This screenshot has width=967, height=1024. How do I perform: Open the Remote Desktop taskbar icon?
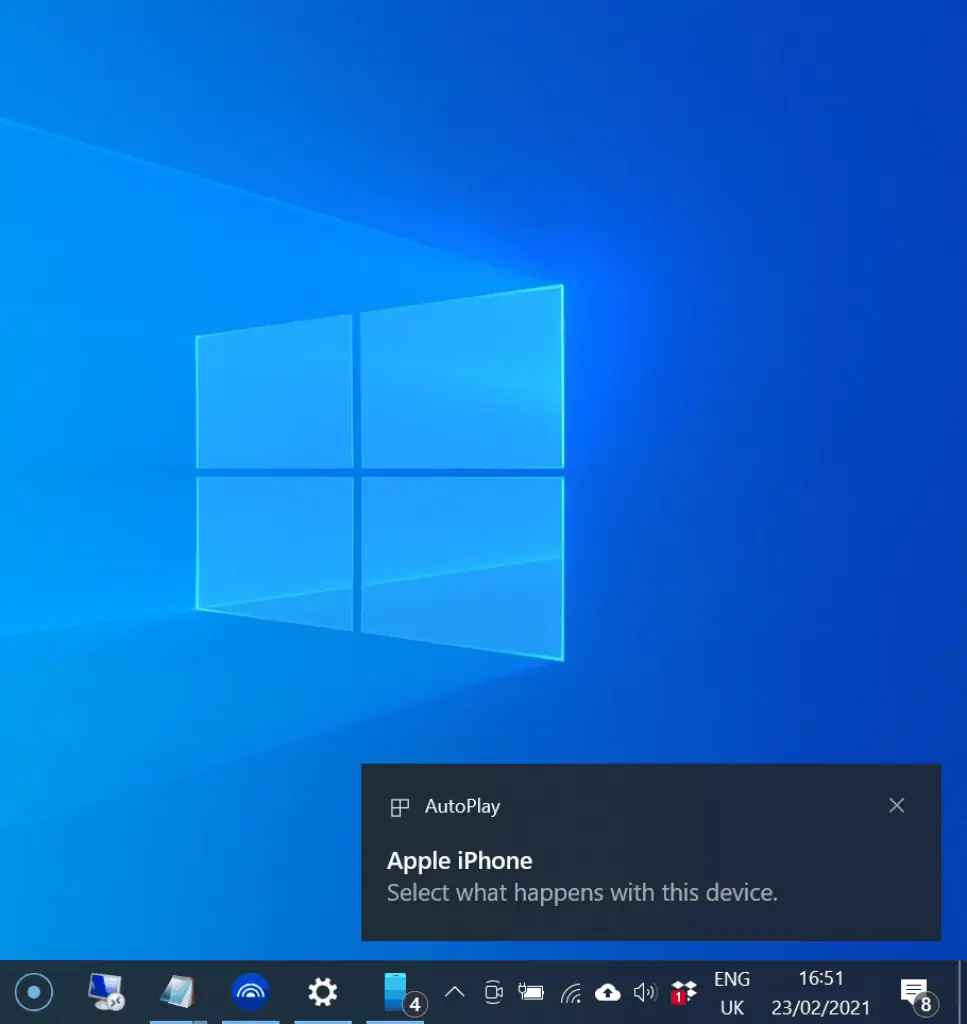(x=105, y=992)
